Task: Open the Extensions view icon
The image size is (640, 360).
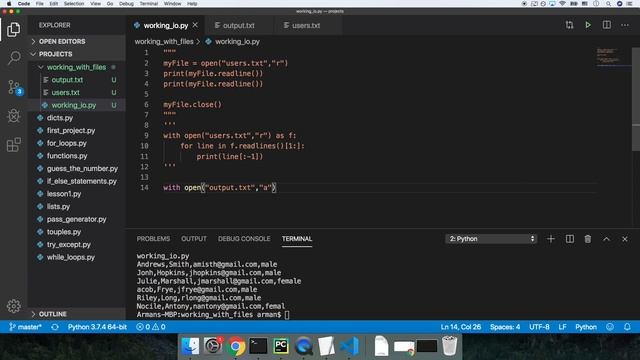Action: 13,144
